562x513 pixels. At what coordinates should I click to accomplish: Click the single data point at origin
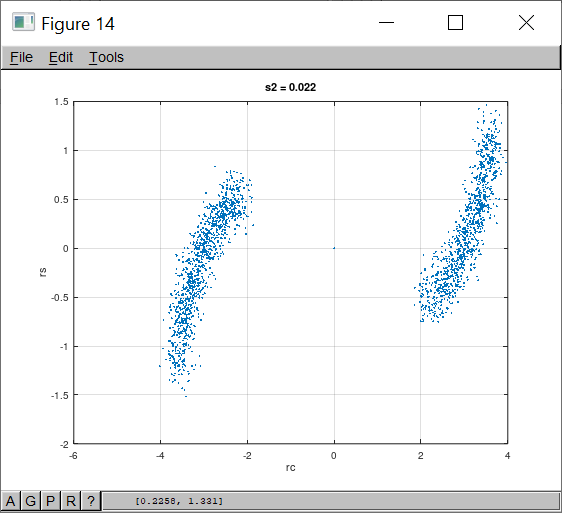click(334, 248)
